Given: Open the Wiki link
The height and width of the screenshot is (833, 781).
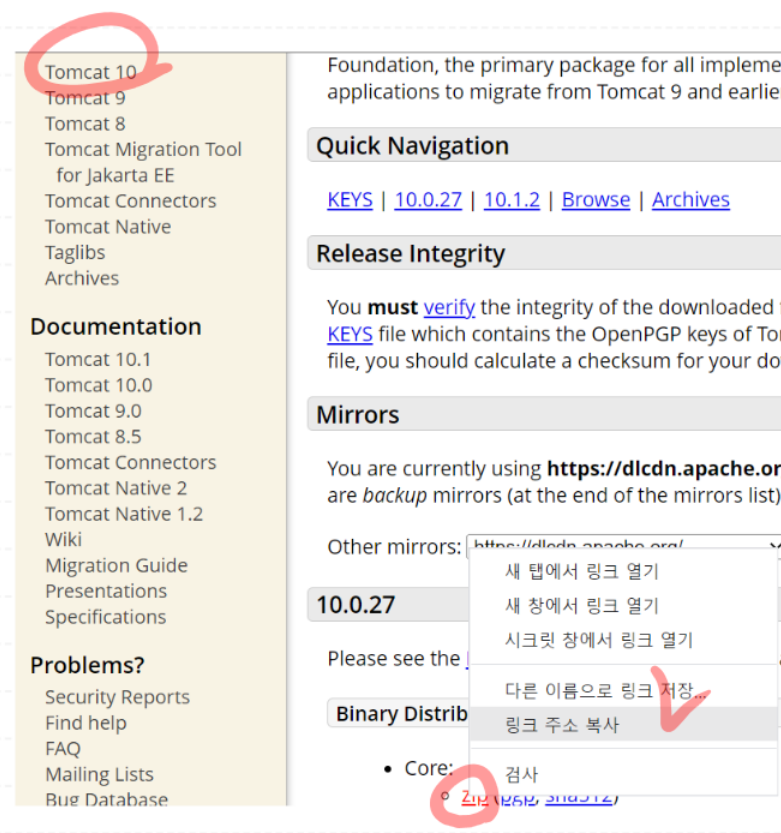Looking at the screenshot, I should [64, 540].
